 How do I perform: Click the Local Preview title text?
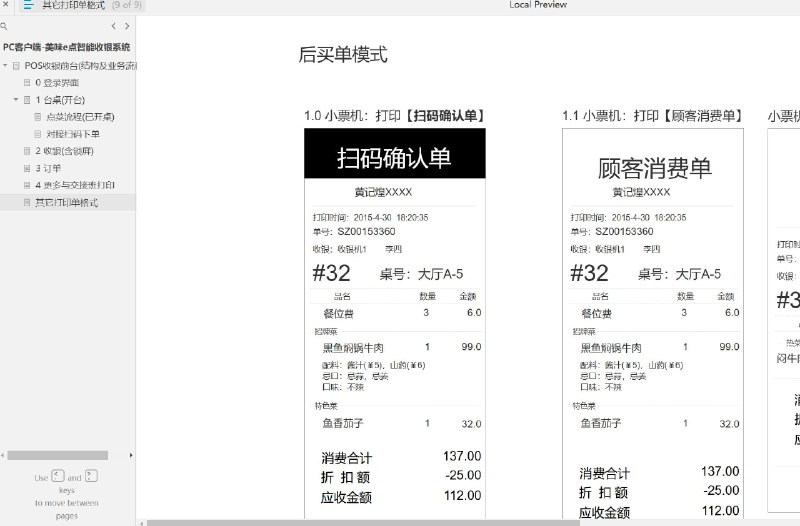(538, 5)
